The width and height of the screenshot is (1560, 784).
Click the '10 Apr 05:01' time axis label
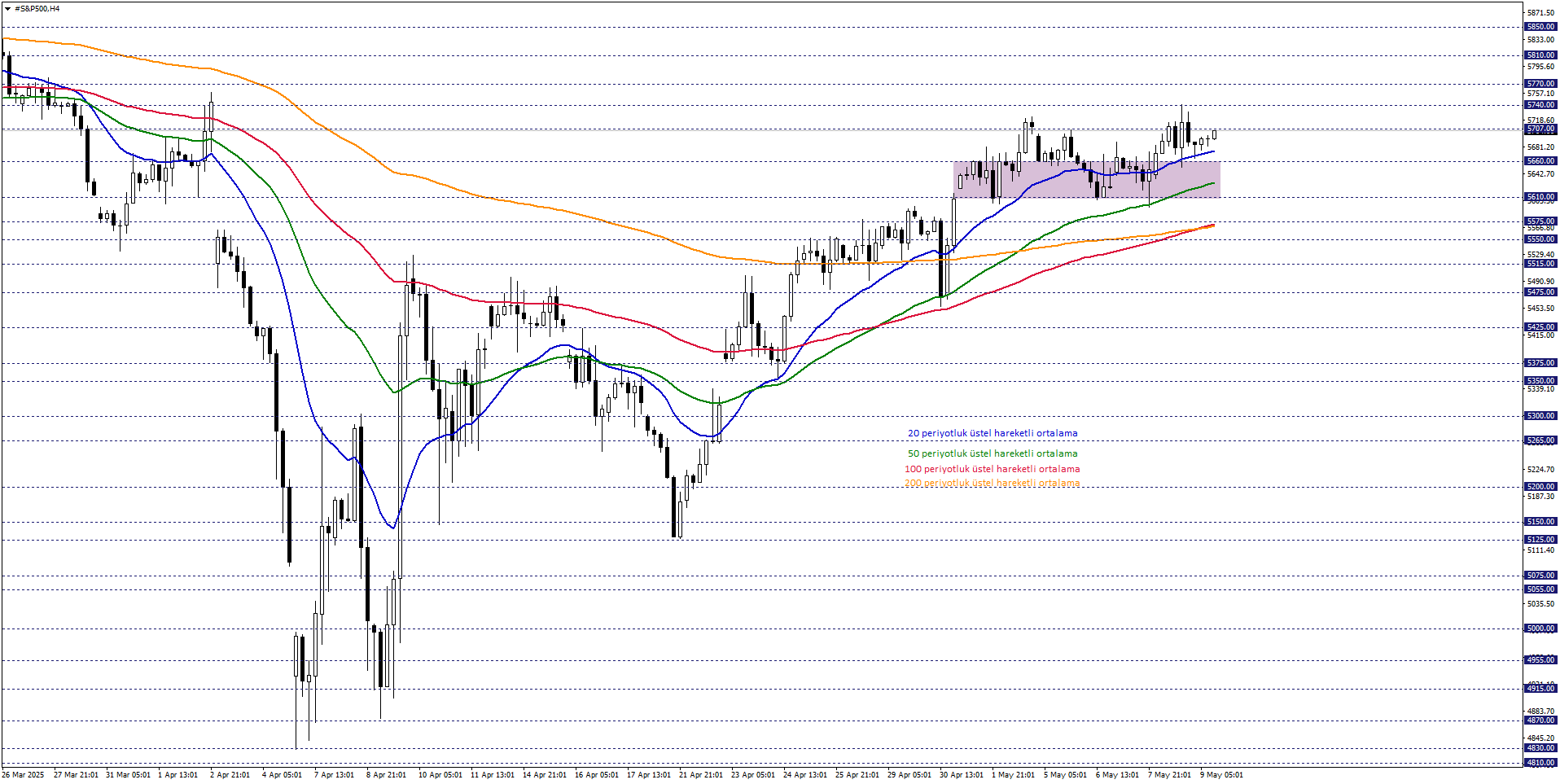440,775
